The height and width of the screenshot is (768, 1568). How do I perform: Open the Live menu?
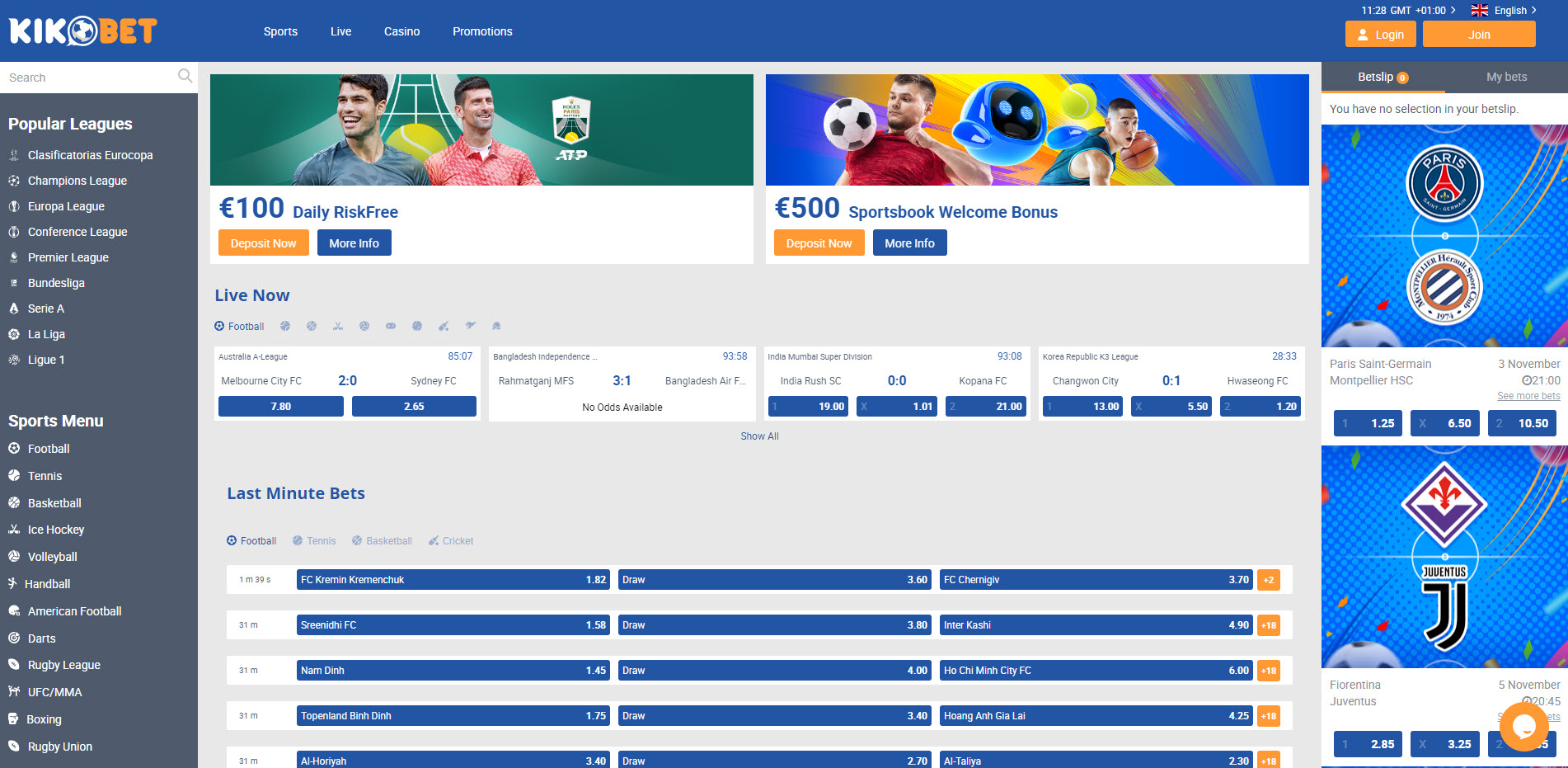(x=341, y=31)
